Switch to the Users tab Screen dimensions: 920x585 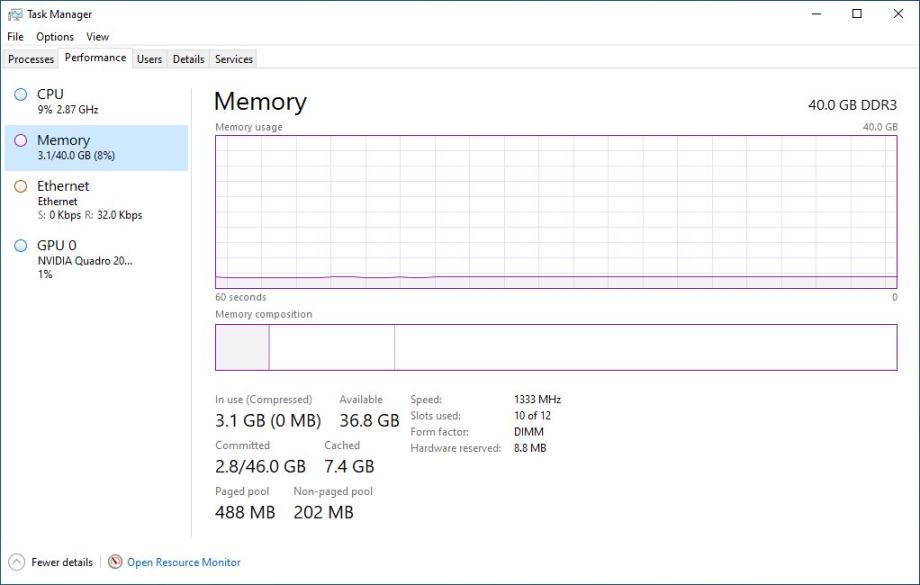[149, 59]
